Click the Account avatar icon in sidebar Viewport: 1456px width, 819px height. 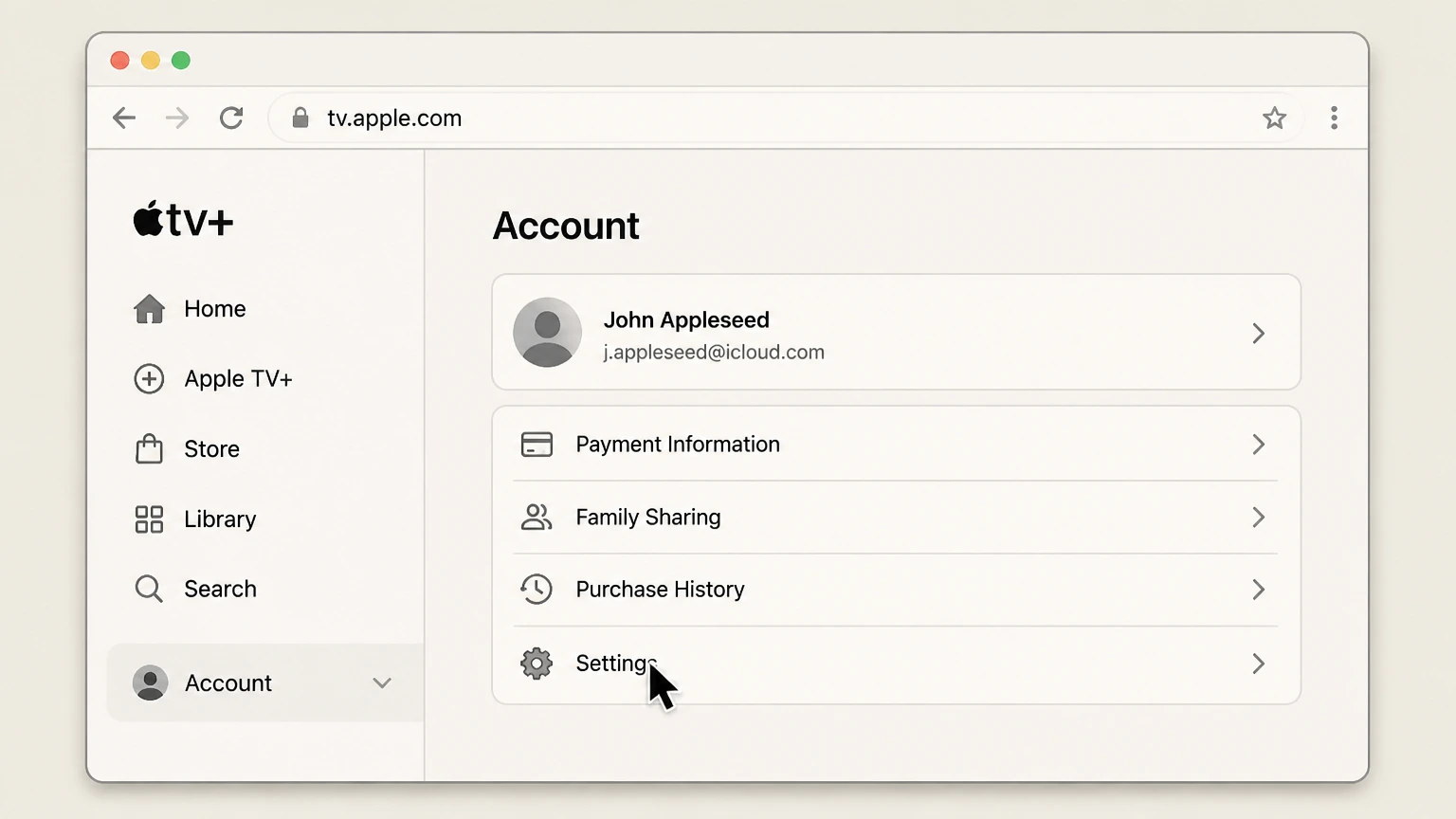click(x=150, y=682)
